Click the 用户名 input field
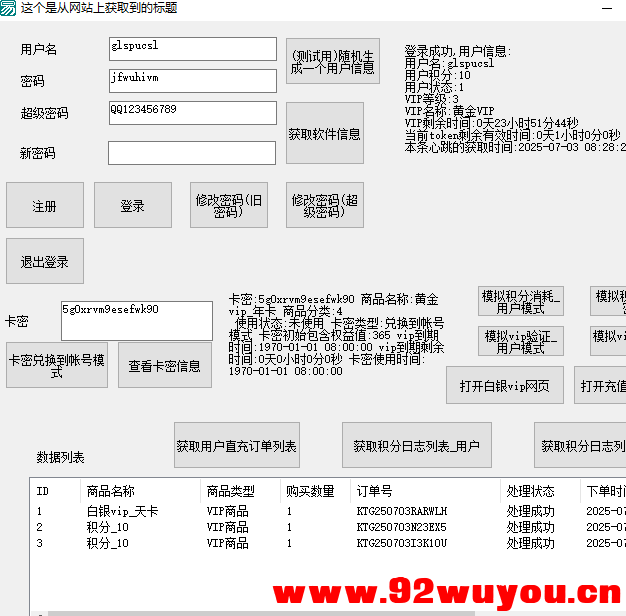The width and height of the screenshot is (626, 616). (x=192, y=49)
